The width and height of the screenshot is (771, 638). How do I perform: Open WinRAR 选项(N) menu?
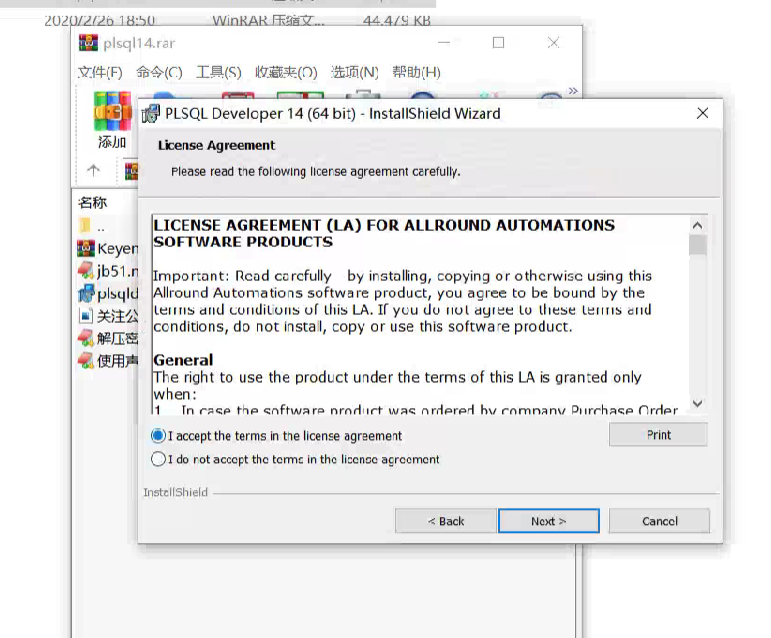[355, 72]
